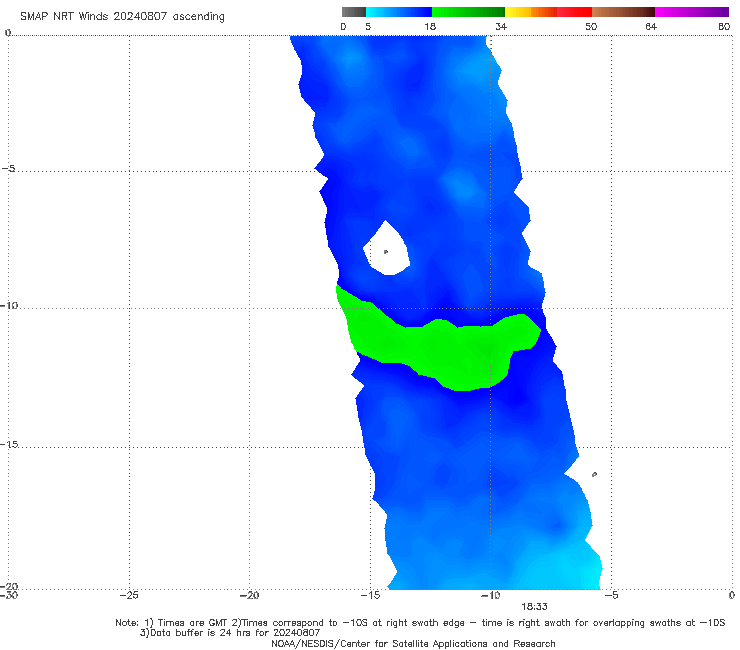Click the longitude axis label "-10"

click(x=490, y=595)
